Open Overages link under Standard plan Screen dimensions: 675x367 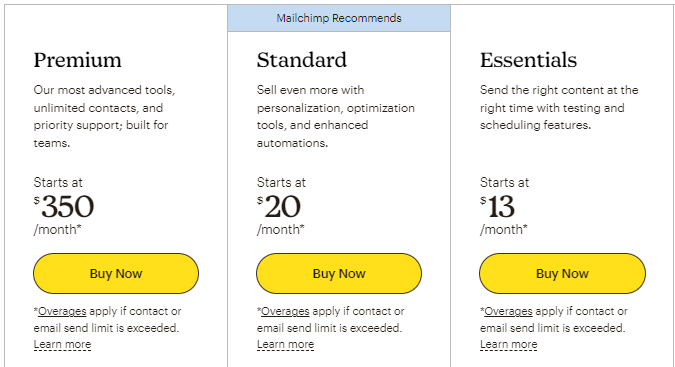pos(285,311)
